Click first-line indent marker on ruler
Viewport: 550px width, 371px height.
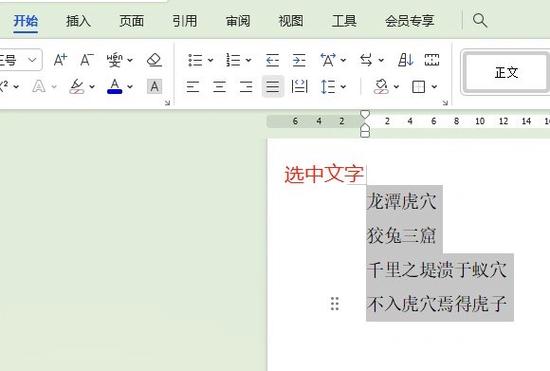(x=365, y=115)
